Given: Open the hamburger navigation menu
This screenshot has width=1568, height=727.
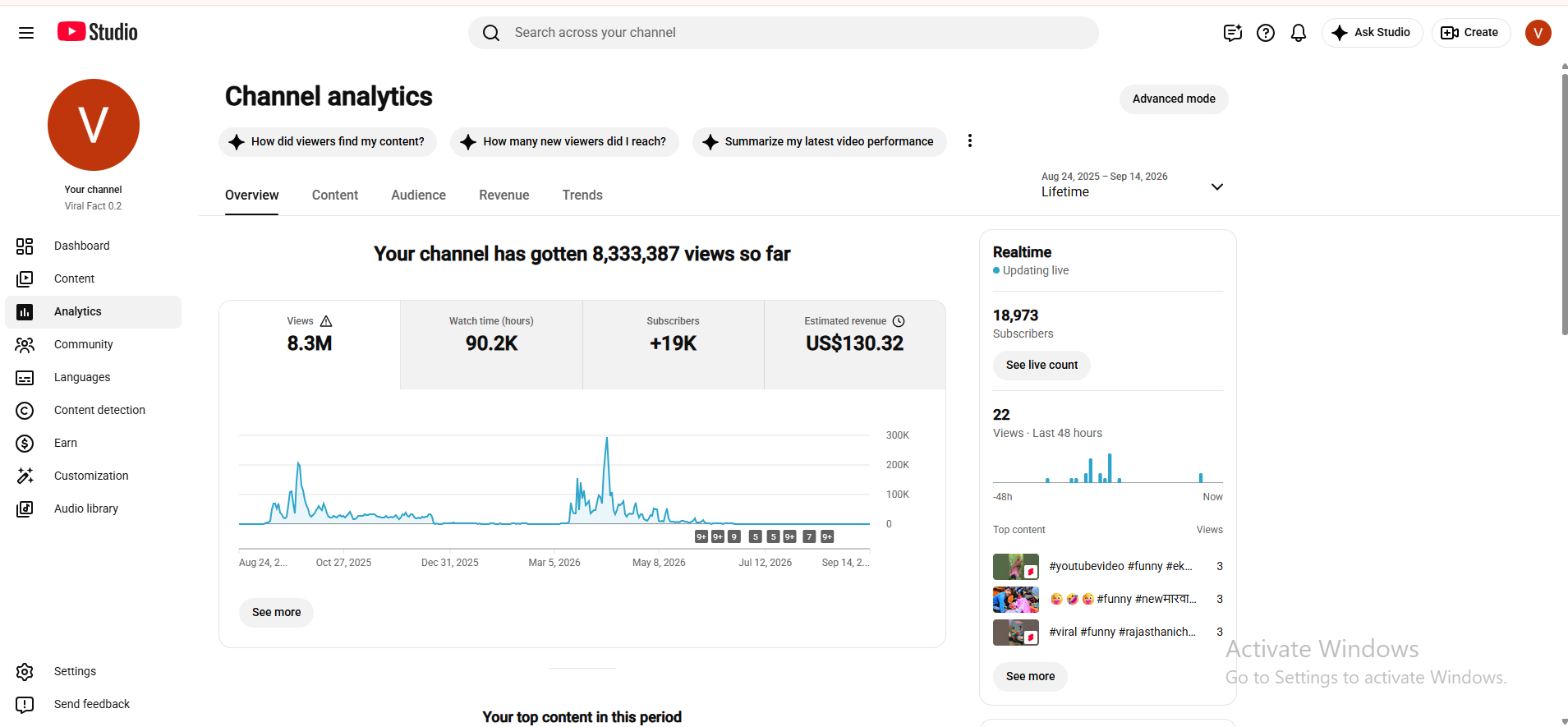Looking at the screenshot, I should tap(26, 33).
